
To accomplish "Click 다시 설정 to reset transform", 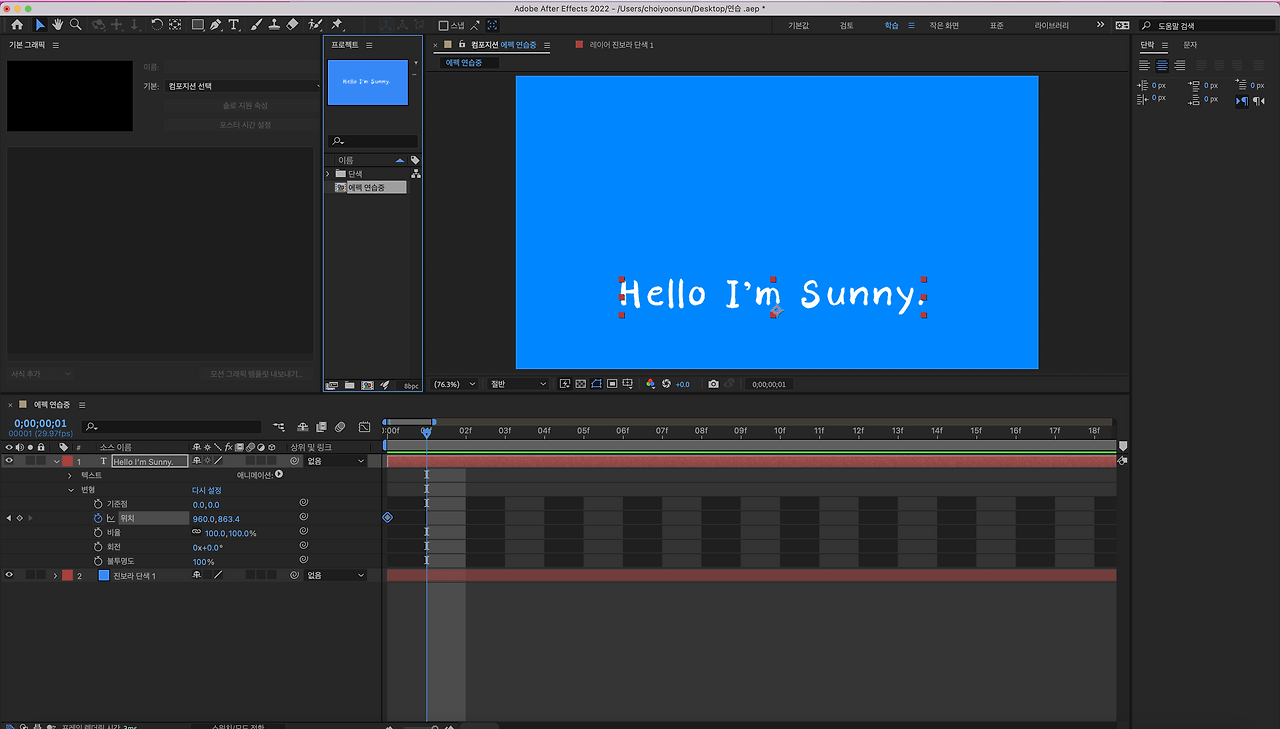I will [x=206, y=490].
